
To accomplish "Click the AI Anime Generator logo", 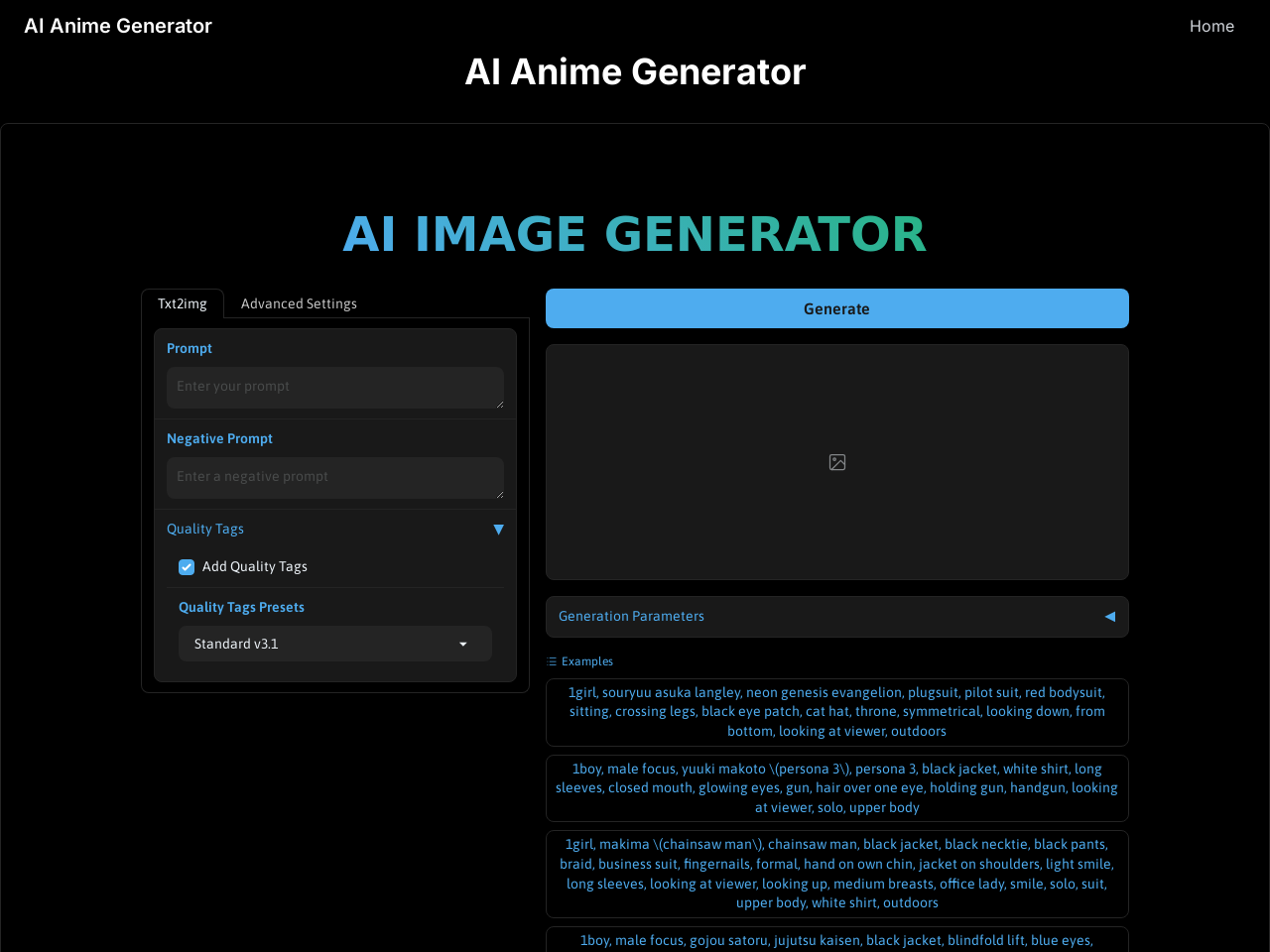I will point(117,26).
